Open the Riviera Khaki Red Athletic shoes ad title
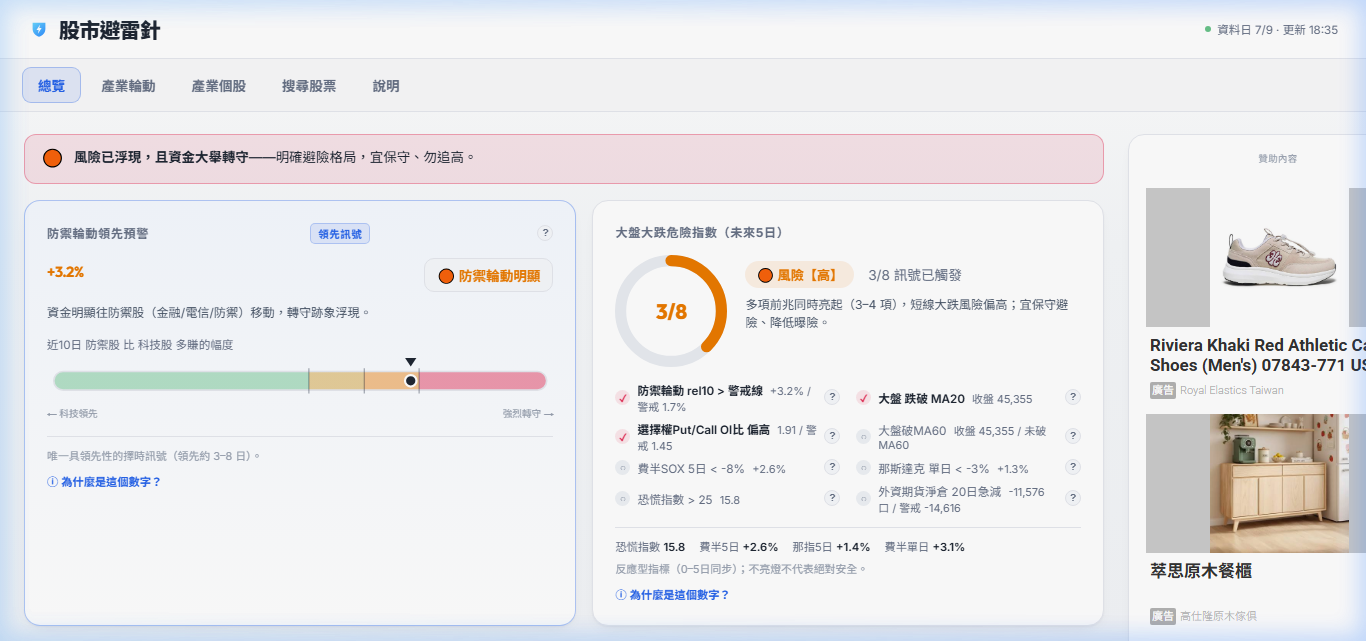 click(1258, 355)
